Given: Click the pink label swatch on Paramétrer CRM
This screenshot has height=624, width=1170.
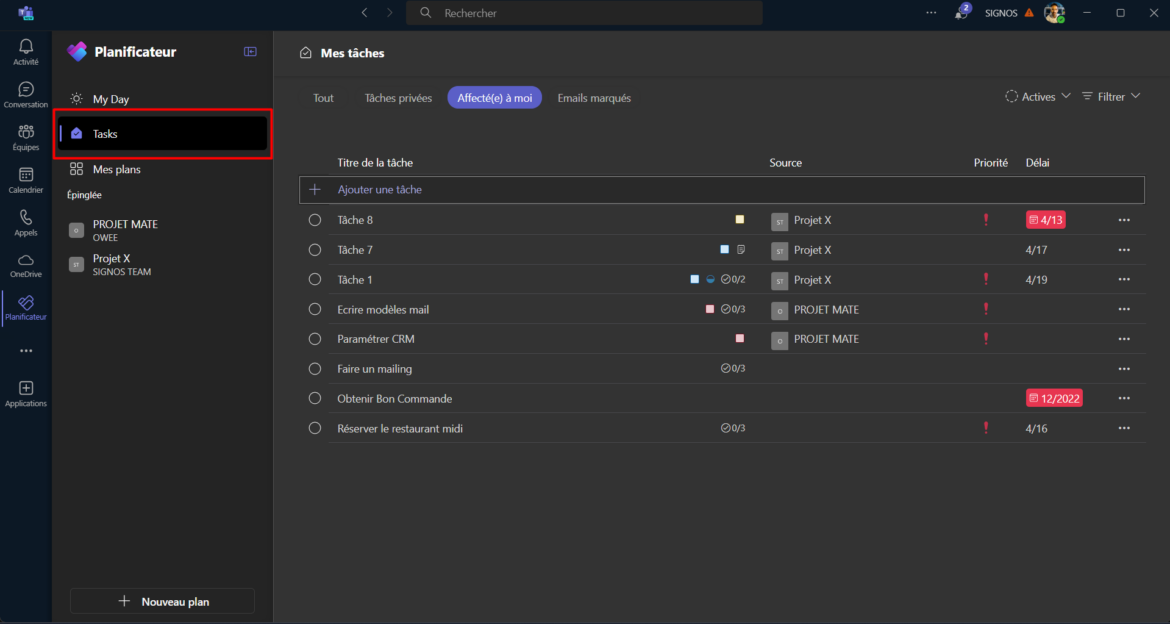Looking at the screenshot, I should pos(739,339).
